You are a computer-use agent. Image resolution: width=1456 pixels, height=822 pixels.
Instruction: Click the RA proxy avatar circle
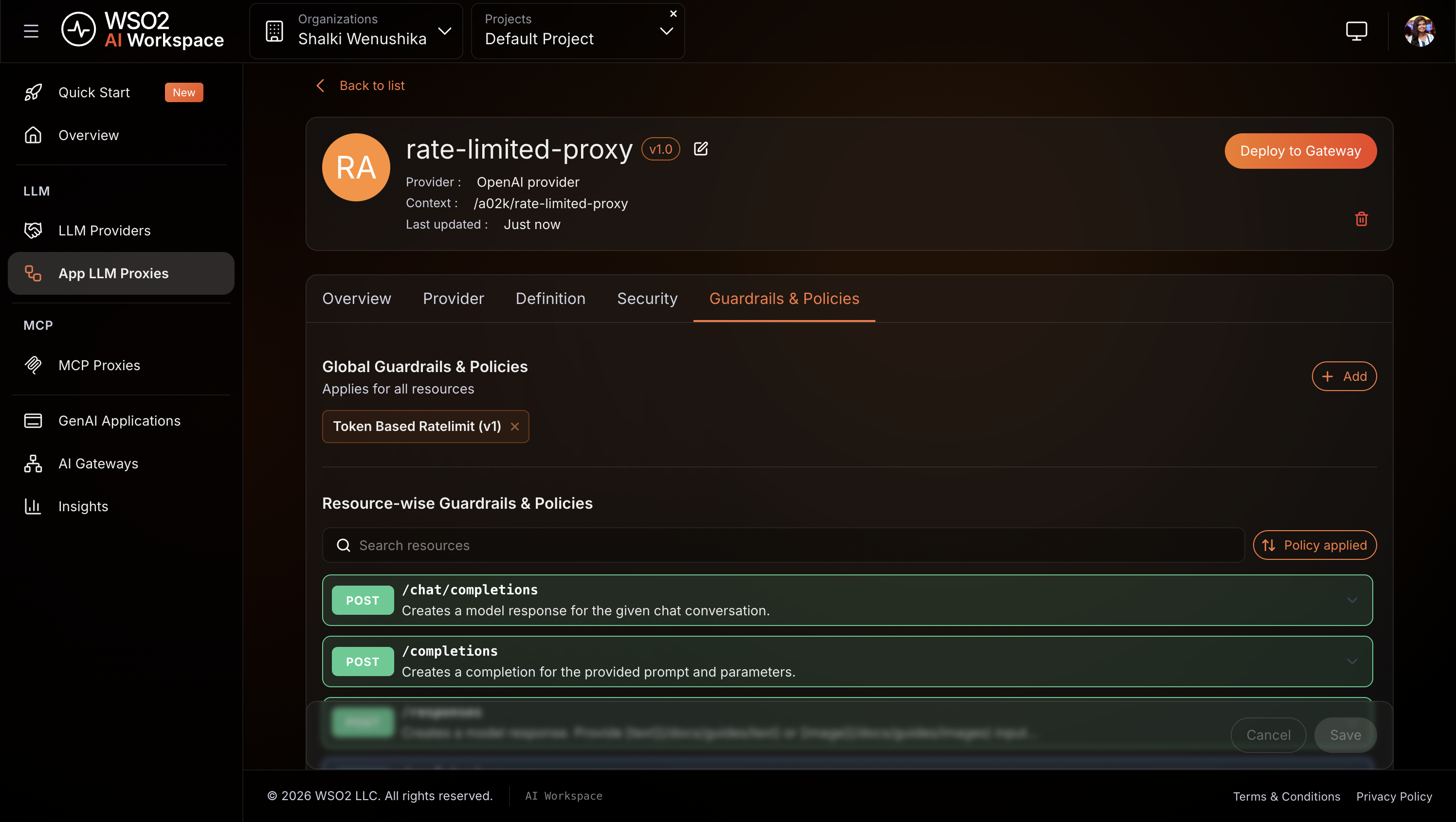click(x=356, y=167)
